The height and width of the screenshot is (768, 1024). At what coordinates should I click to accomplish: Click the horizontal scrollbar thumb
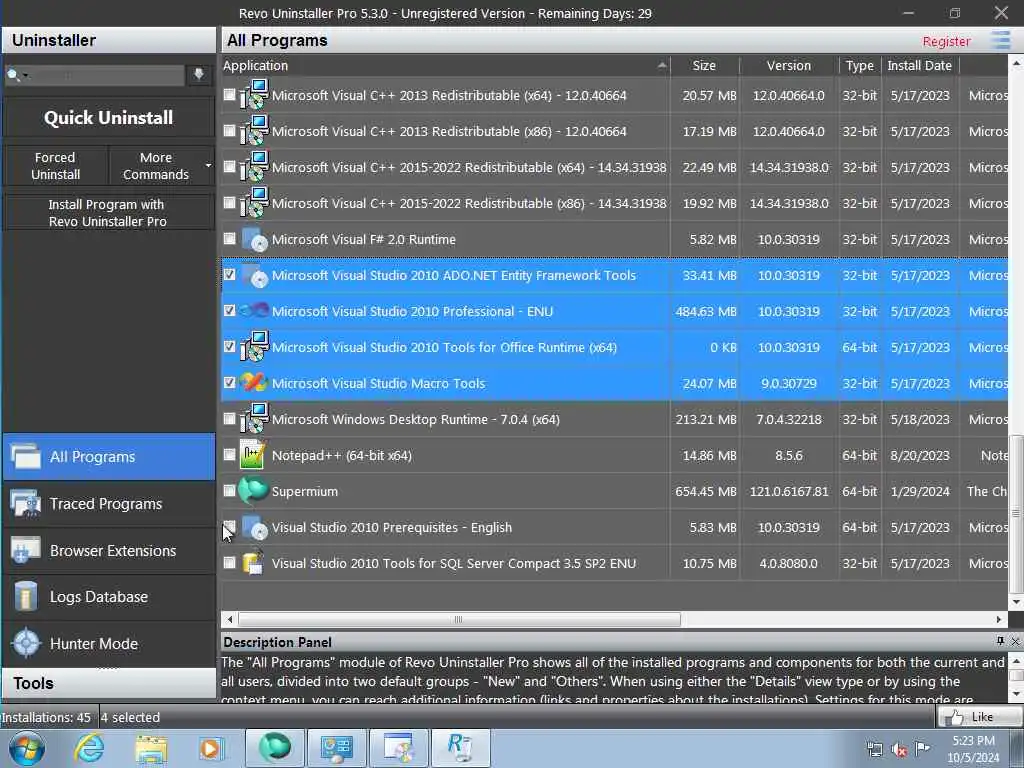pos(459,619)
